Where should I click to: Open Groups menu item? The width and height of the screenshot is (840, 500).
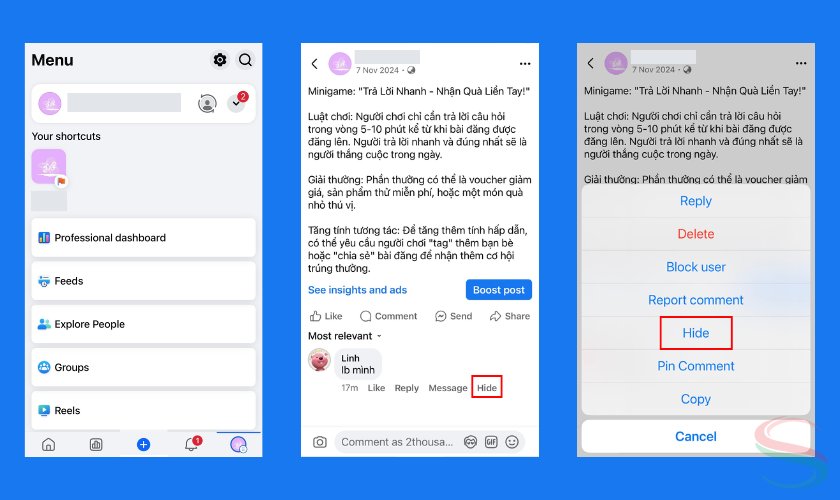(143, 367)
